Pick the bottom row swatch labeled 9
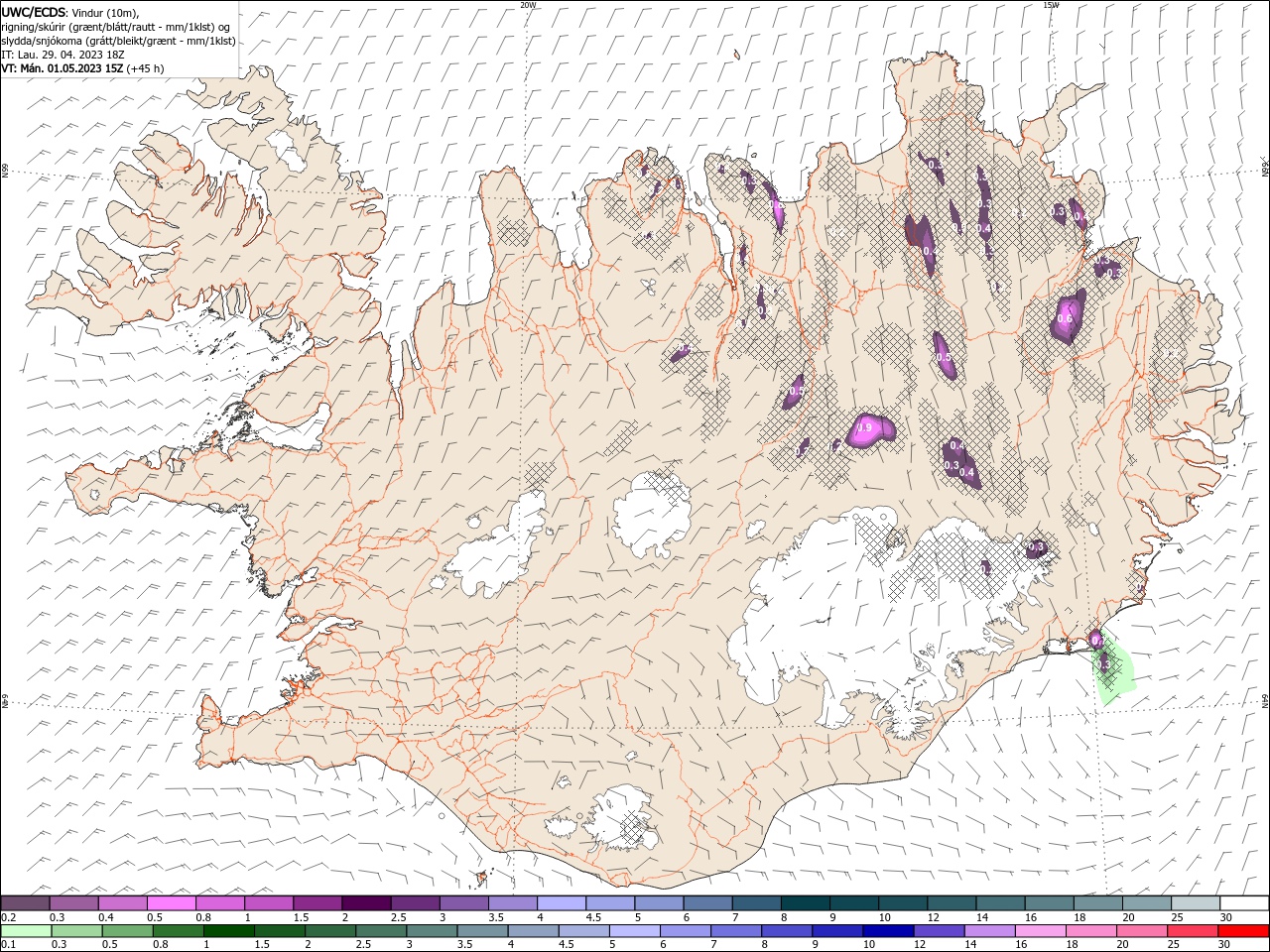The height and width of the screenshot is (952, 1270). (836, 931)
